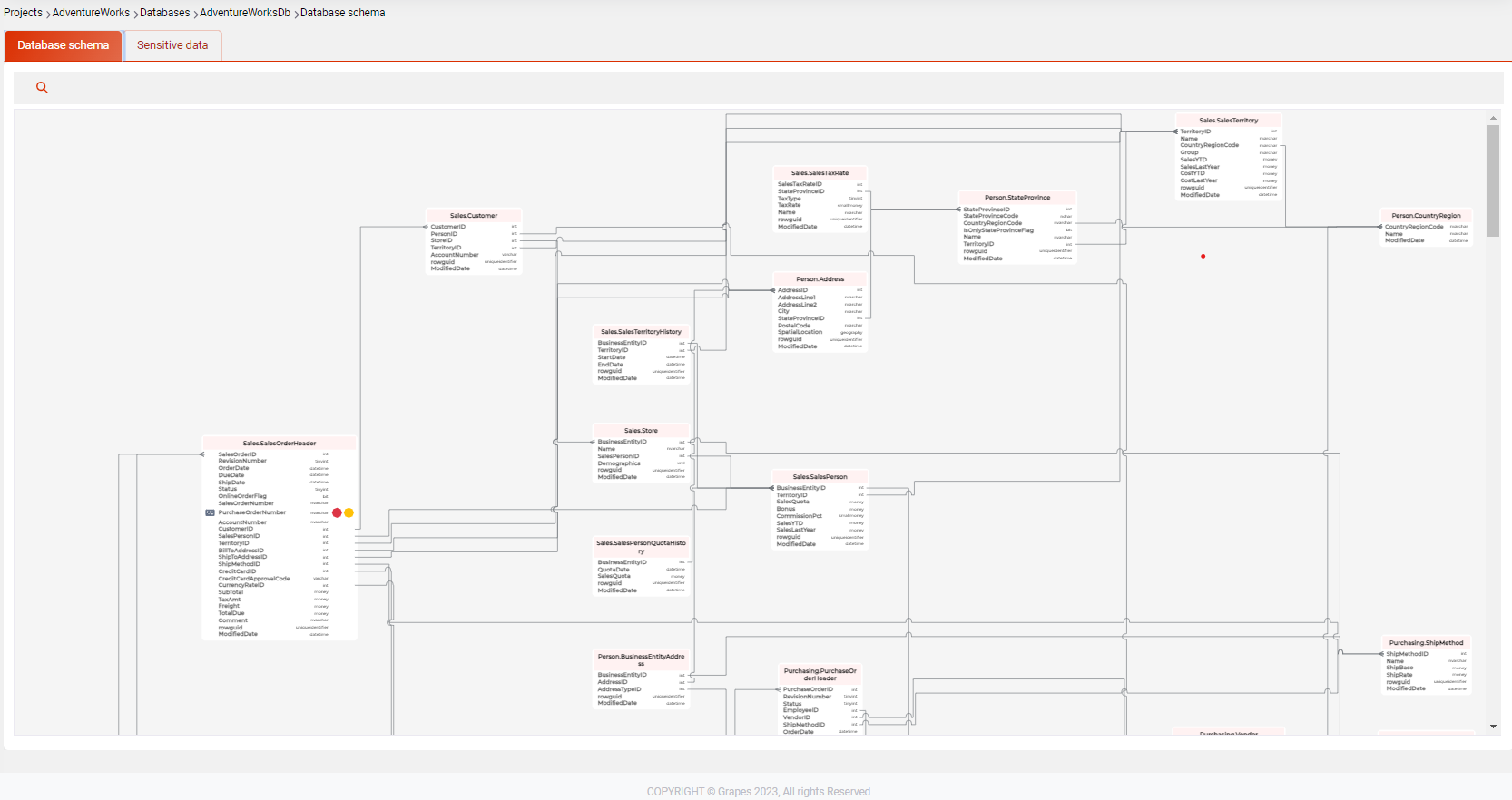Click the Database schema breadcrumb text
1512x800 pixels.
[x=342, y=13]
